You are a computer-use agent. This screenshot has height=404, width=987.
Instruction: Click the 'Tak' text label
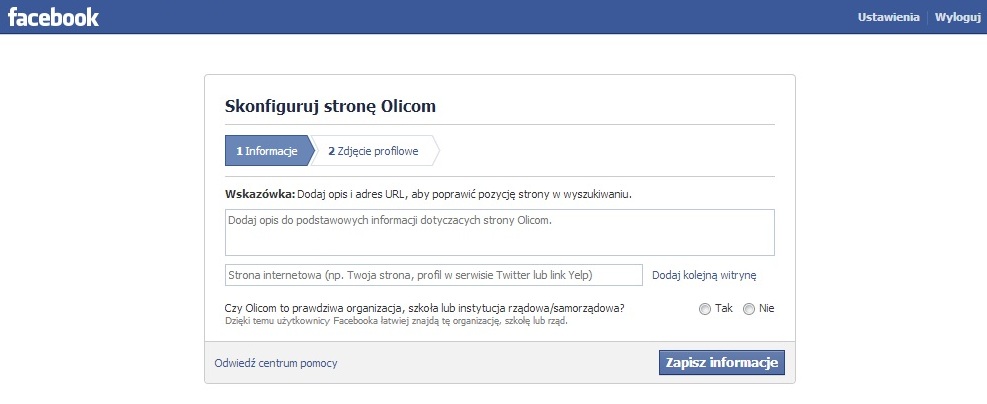tap(724, 308)
